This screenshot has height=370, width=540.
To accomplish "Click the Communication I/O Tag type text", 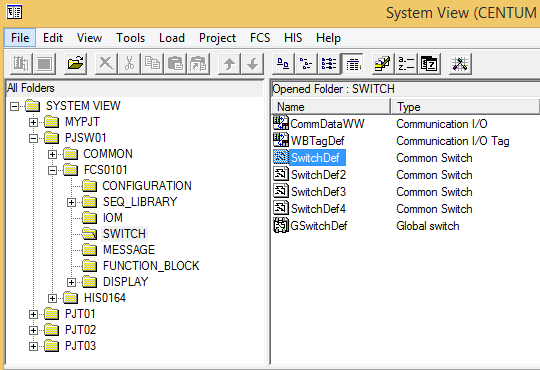I will pyautogui.click(x=453, y=141).
